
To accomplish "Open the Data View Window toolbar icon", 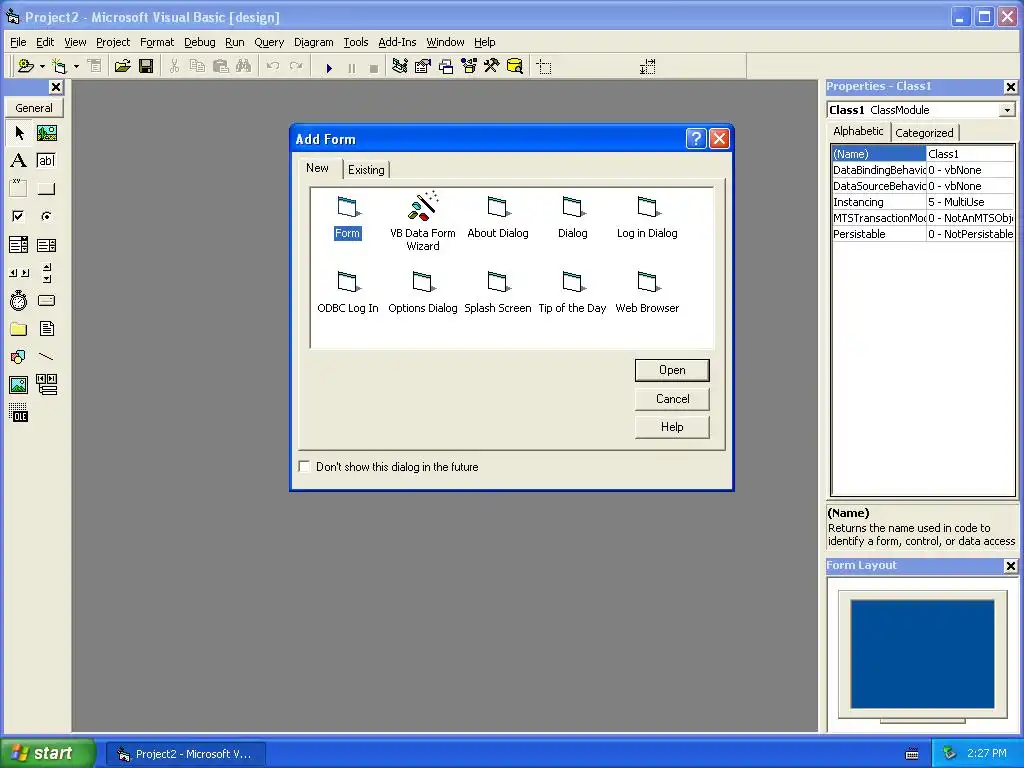I will click(515, 66).
